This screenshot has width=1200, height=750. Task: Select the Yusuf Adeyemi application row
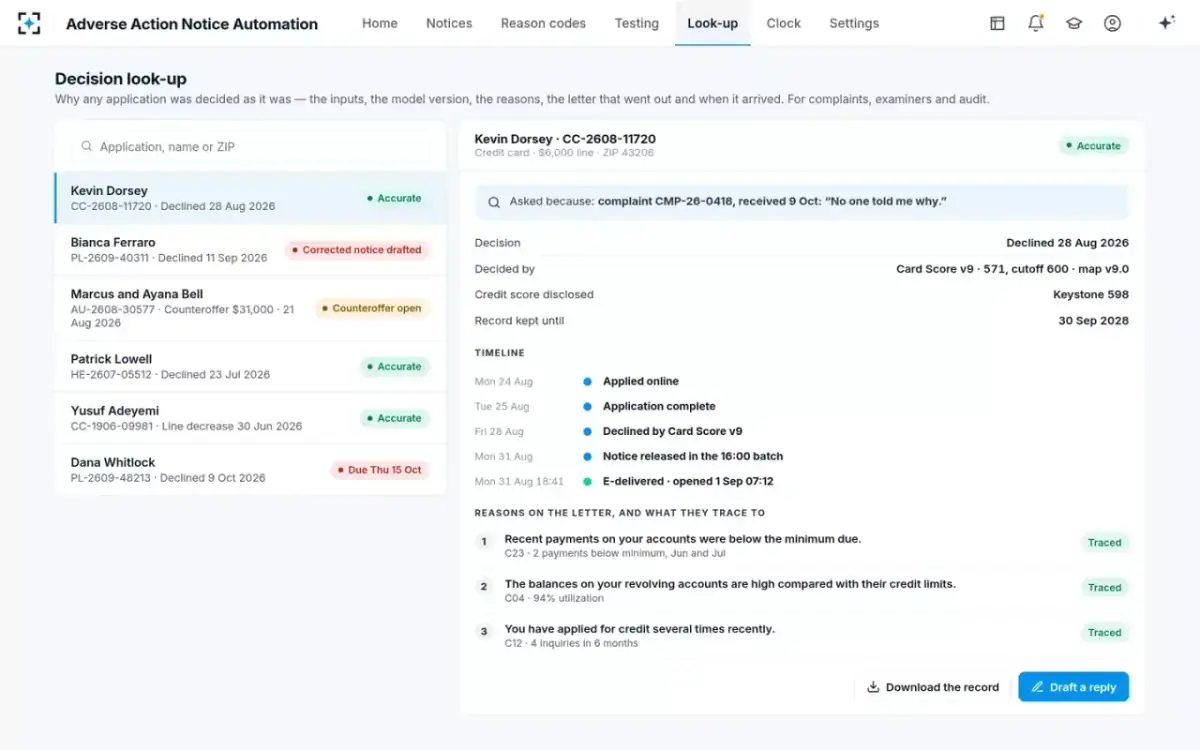click(x=251, y=418)
